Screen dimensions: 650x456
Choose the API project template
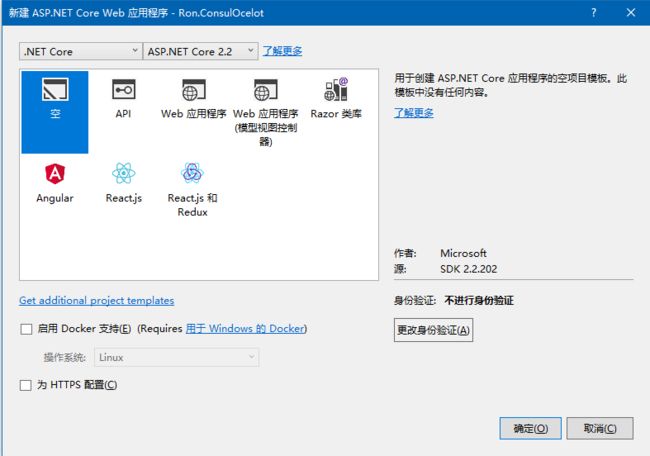coord(123,99)
